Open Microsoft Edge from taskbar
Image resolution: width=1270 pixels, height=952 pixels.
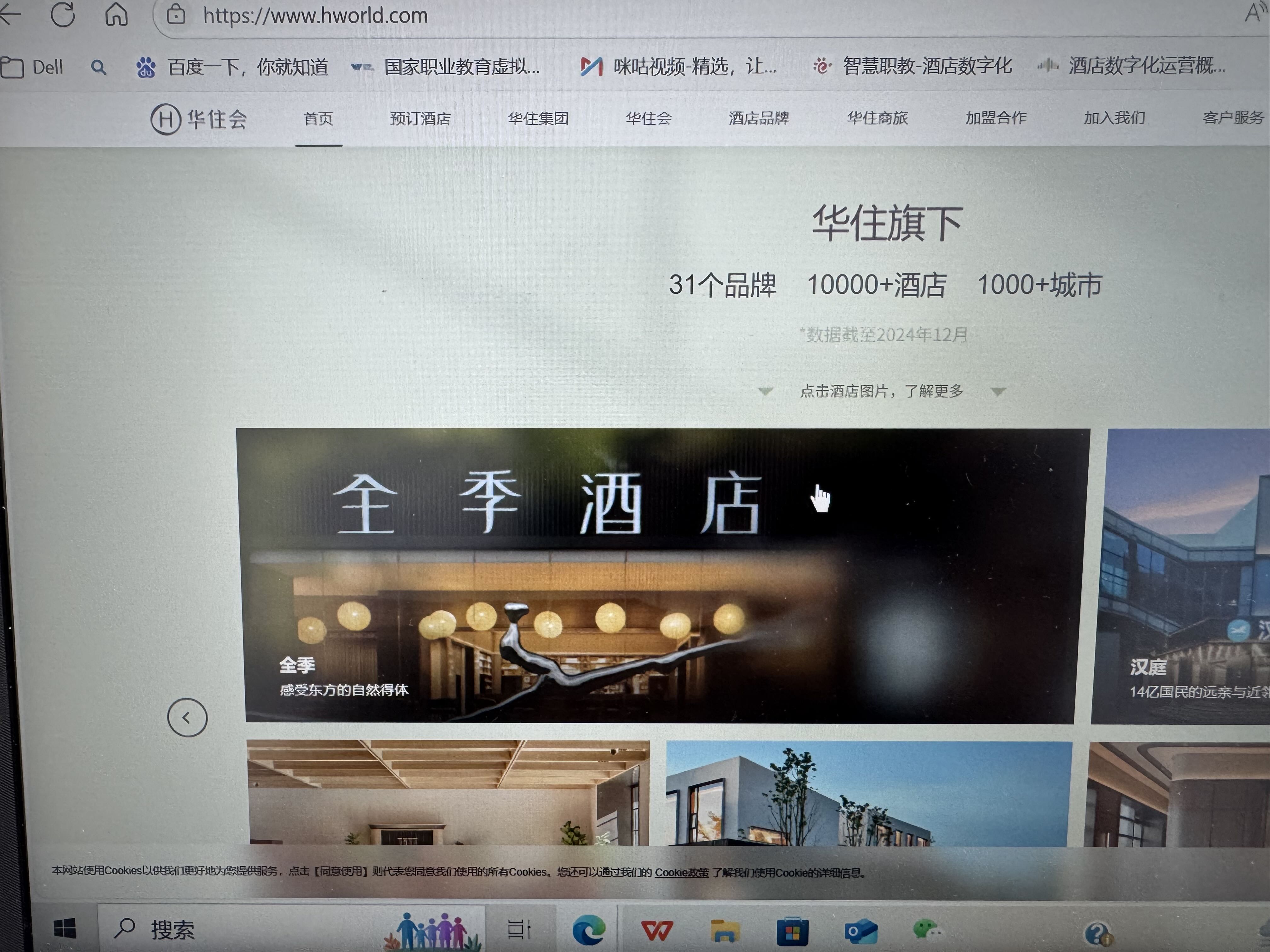588,930
